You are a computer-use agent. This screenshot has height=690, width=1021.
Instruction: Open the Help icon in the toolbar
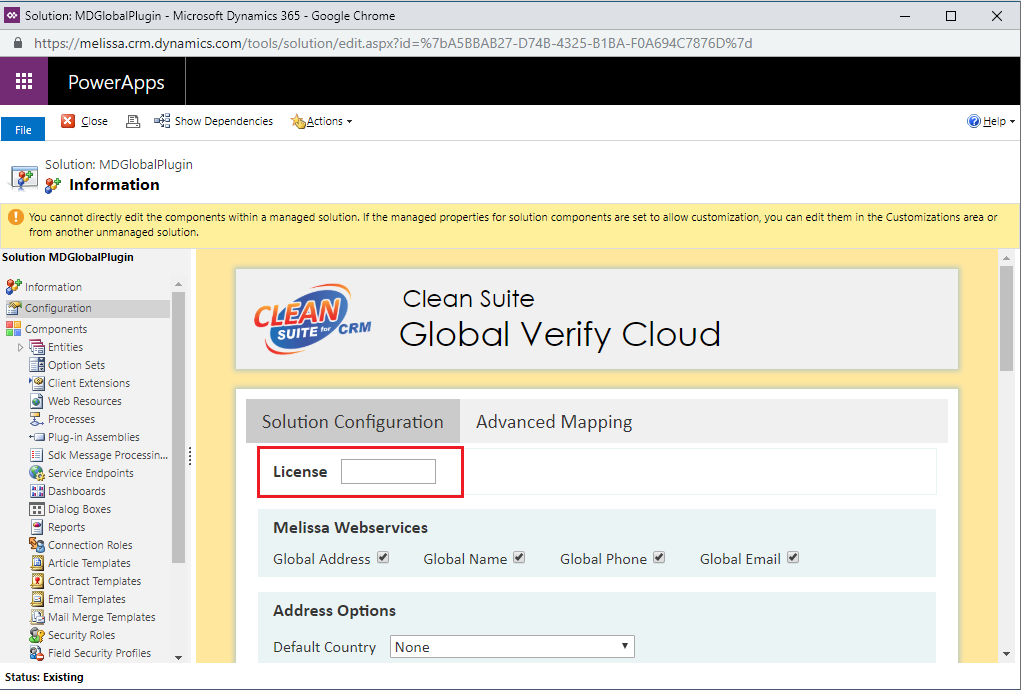click(973, 121)
